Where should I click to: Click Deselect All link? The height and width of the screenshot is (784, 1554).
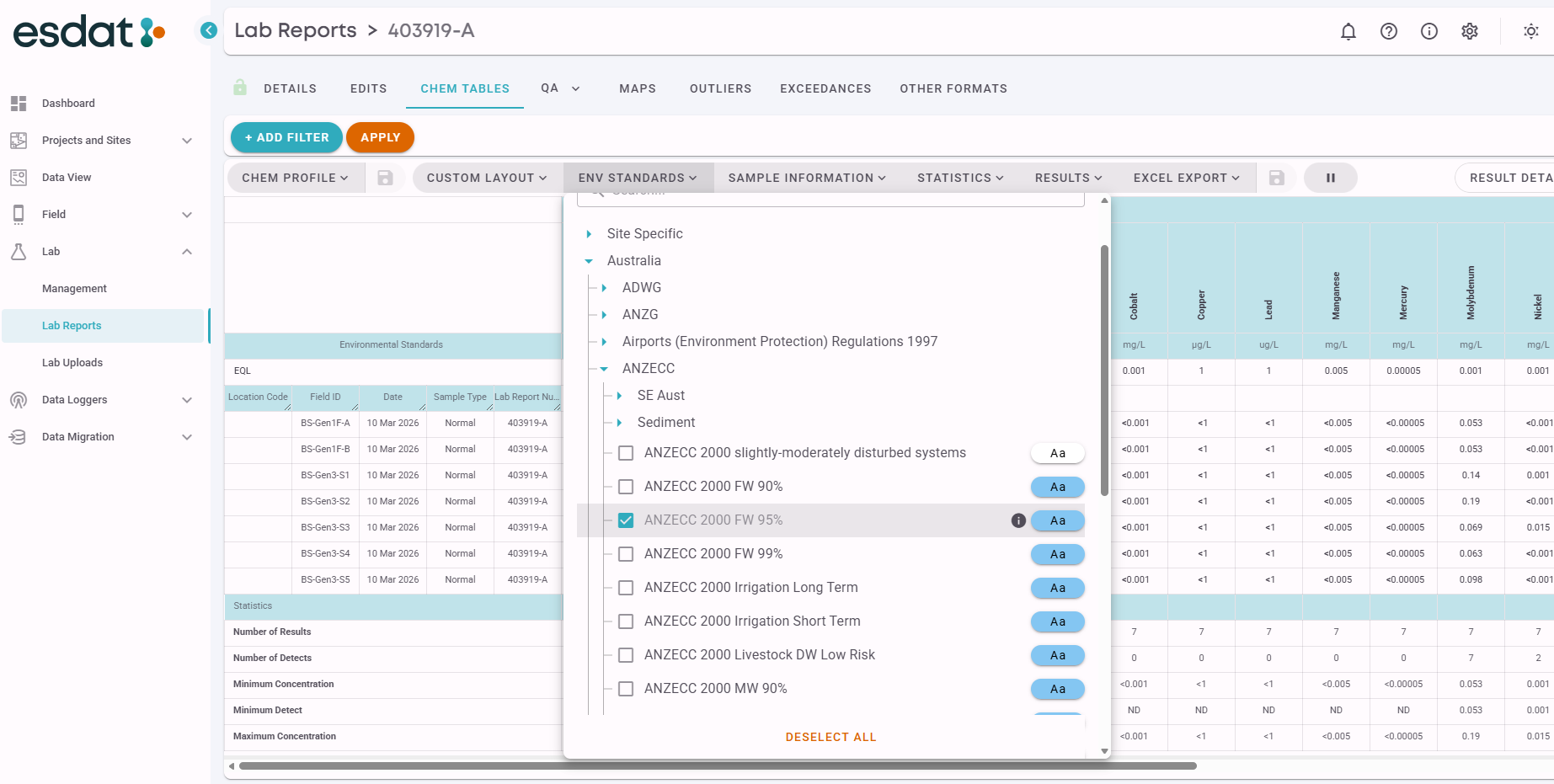[830, 737]
